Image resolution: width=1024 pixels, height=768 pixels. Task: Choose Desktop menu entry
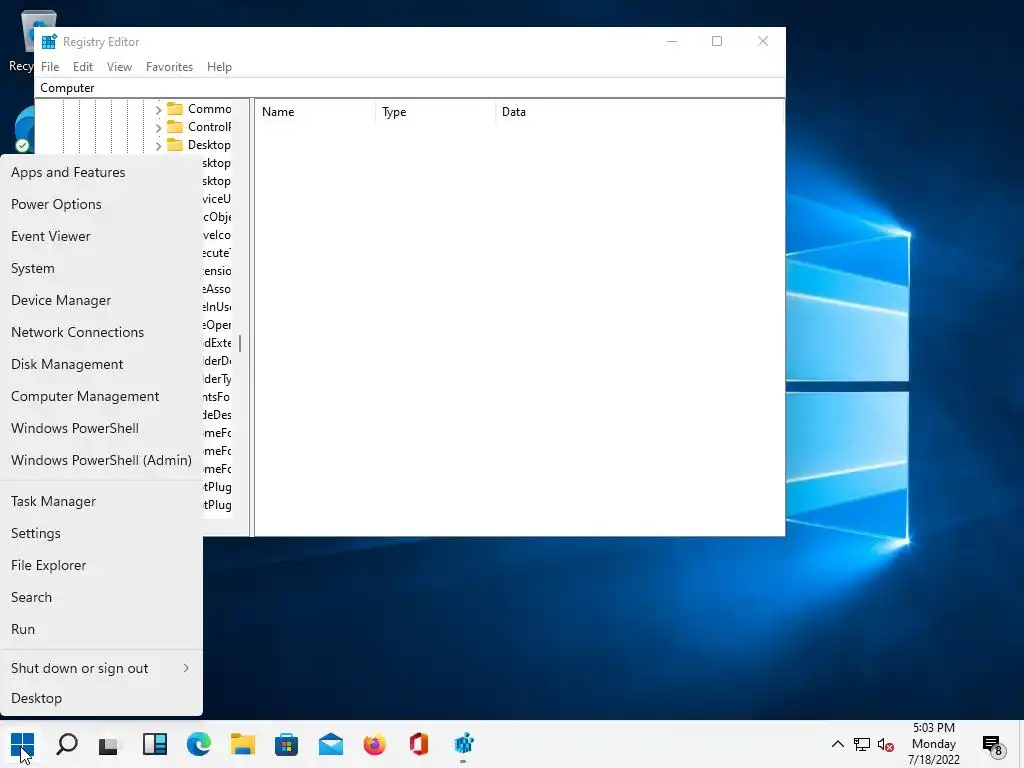(101, 698)
